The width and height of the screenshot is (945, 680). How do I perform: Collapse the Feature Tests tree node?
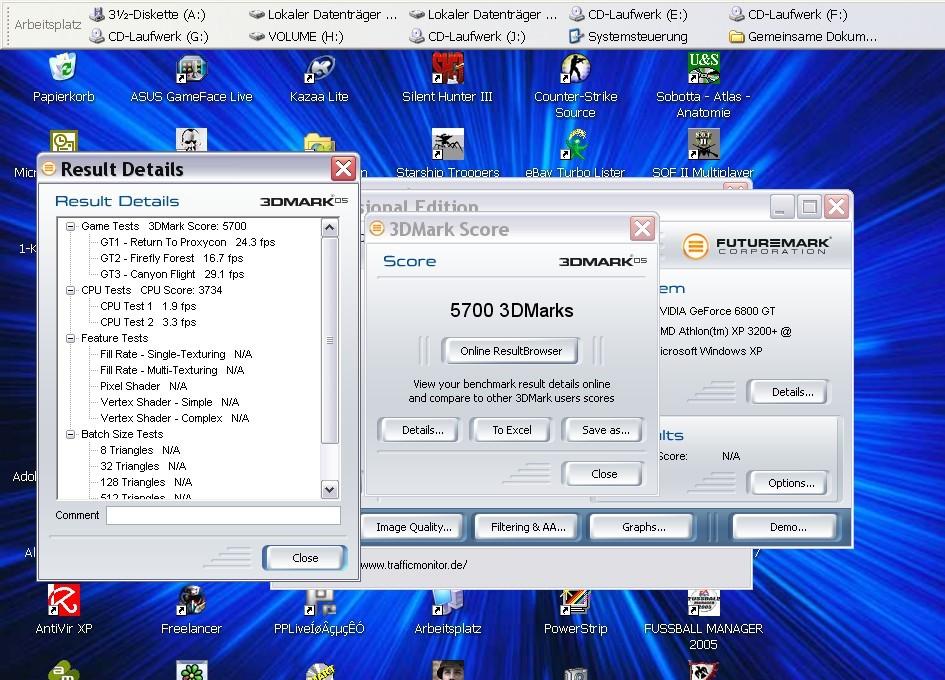click(71, 338)
